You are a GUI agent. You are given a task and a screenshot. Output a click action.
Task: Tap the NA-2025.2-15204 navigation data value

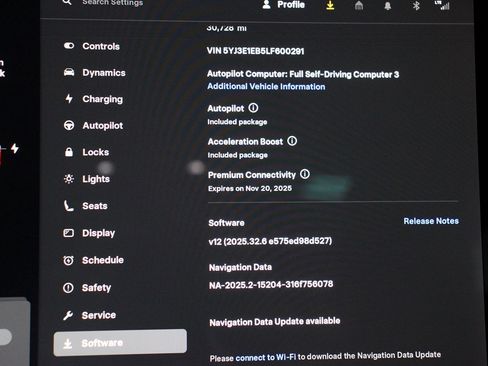(271, 285)
